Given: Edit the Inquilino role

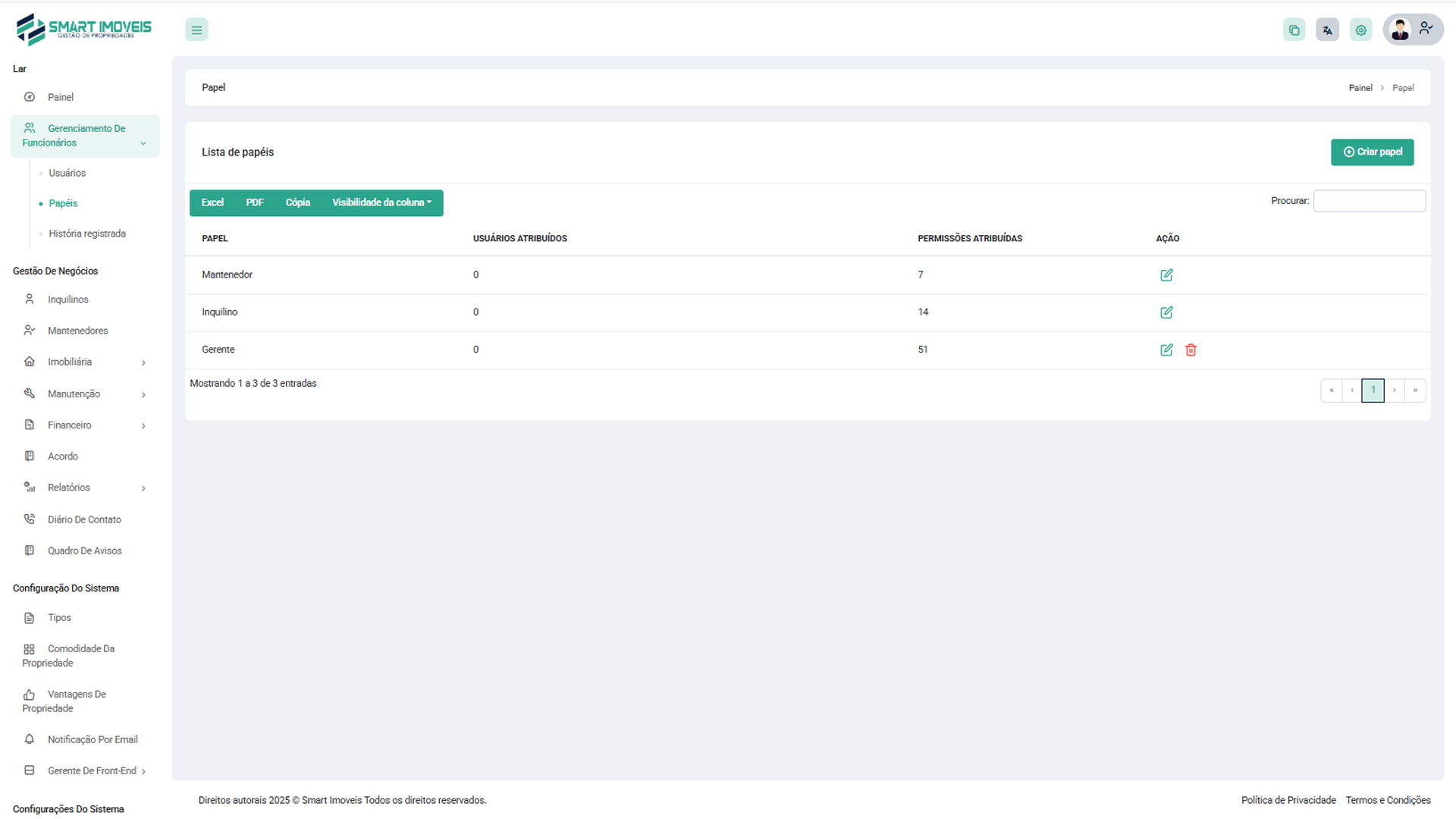Looking at the screenshot, I should pyautogui.click(x=1166, y=312).
